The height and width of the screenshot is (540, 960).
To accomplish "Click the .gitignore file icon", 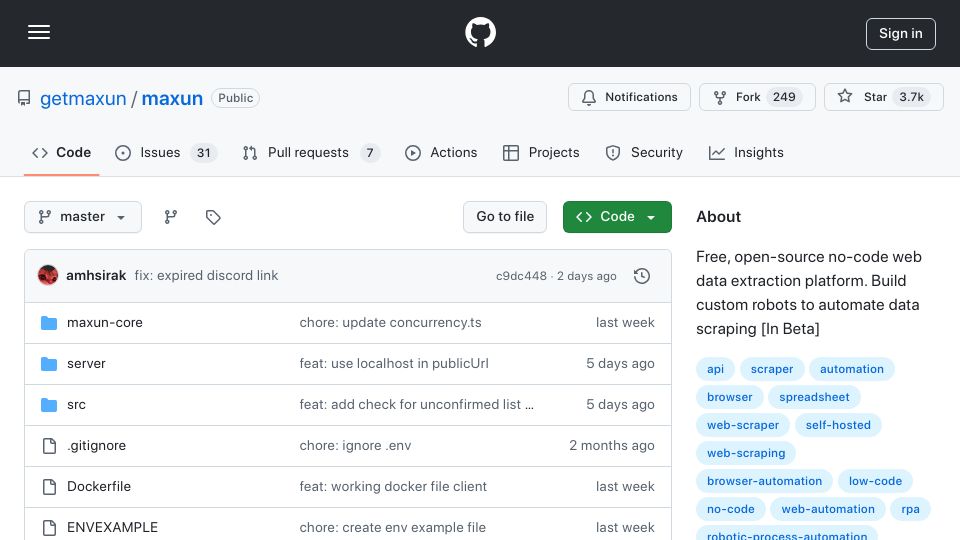I will click(50, 446).
